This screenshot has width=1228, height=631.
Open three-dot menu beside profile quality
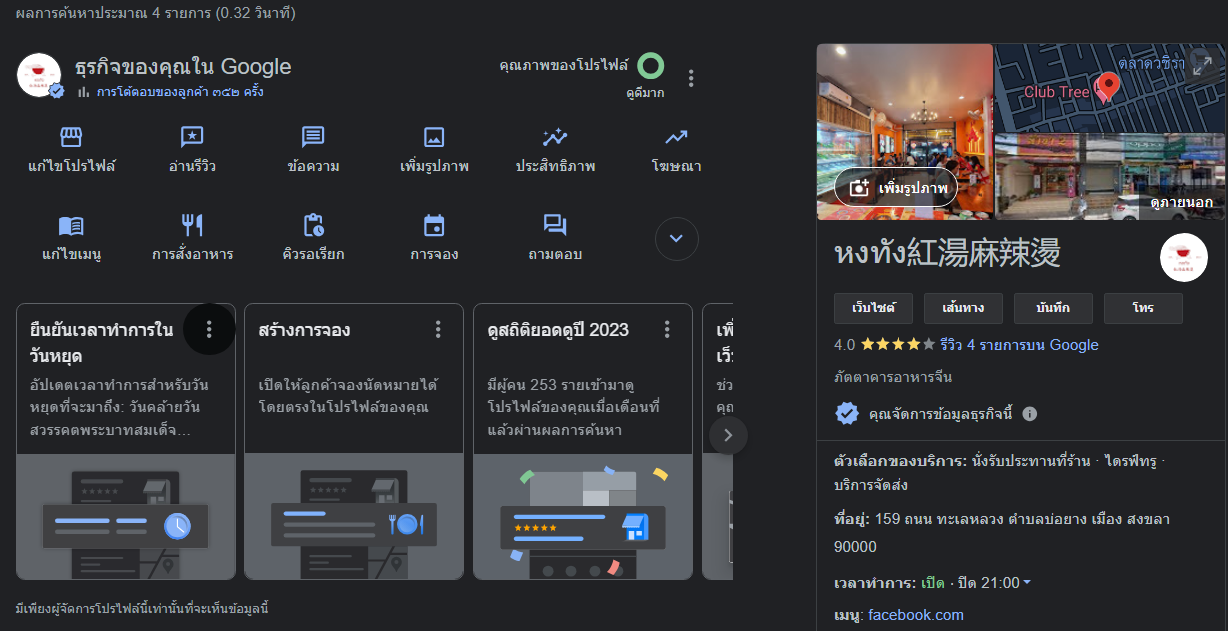(x=691, y=78)
